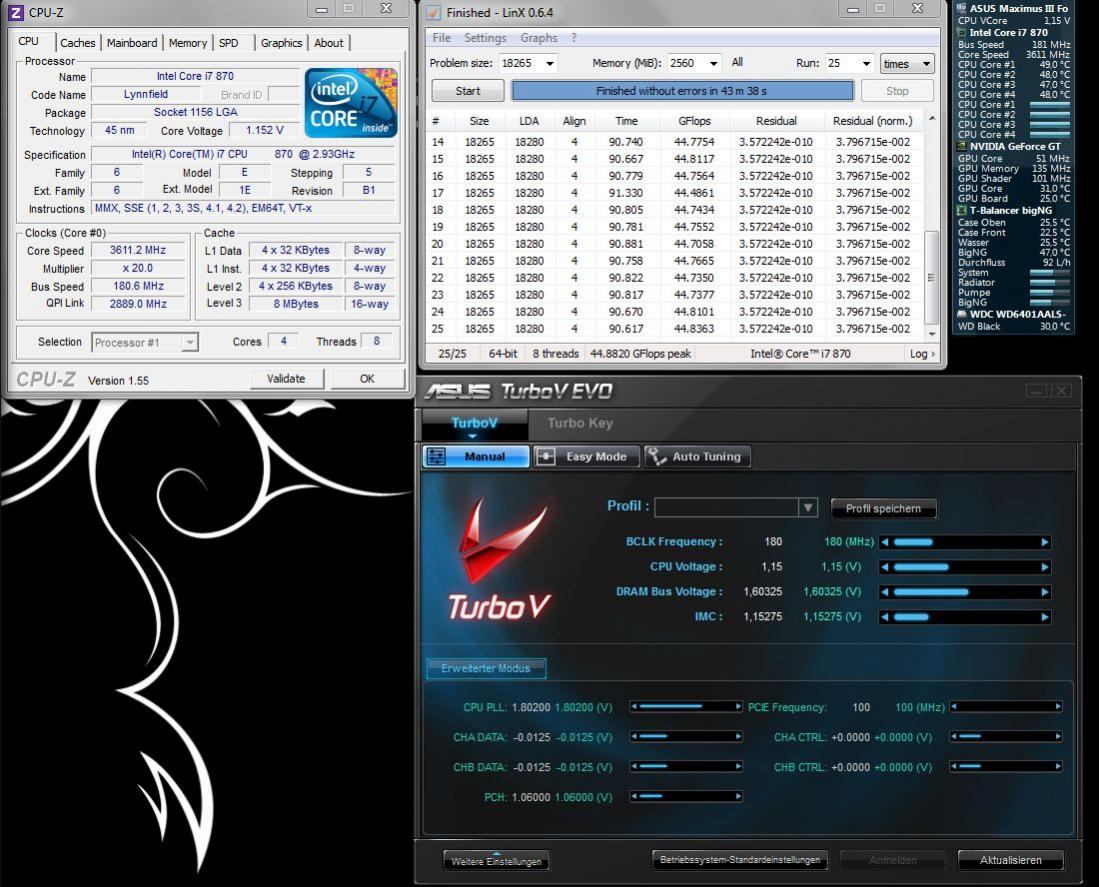Expand Weitere Einstellungen in TurboV

click(496, 860)
